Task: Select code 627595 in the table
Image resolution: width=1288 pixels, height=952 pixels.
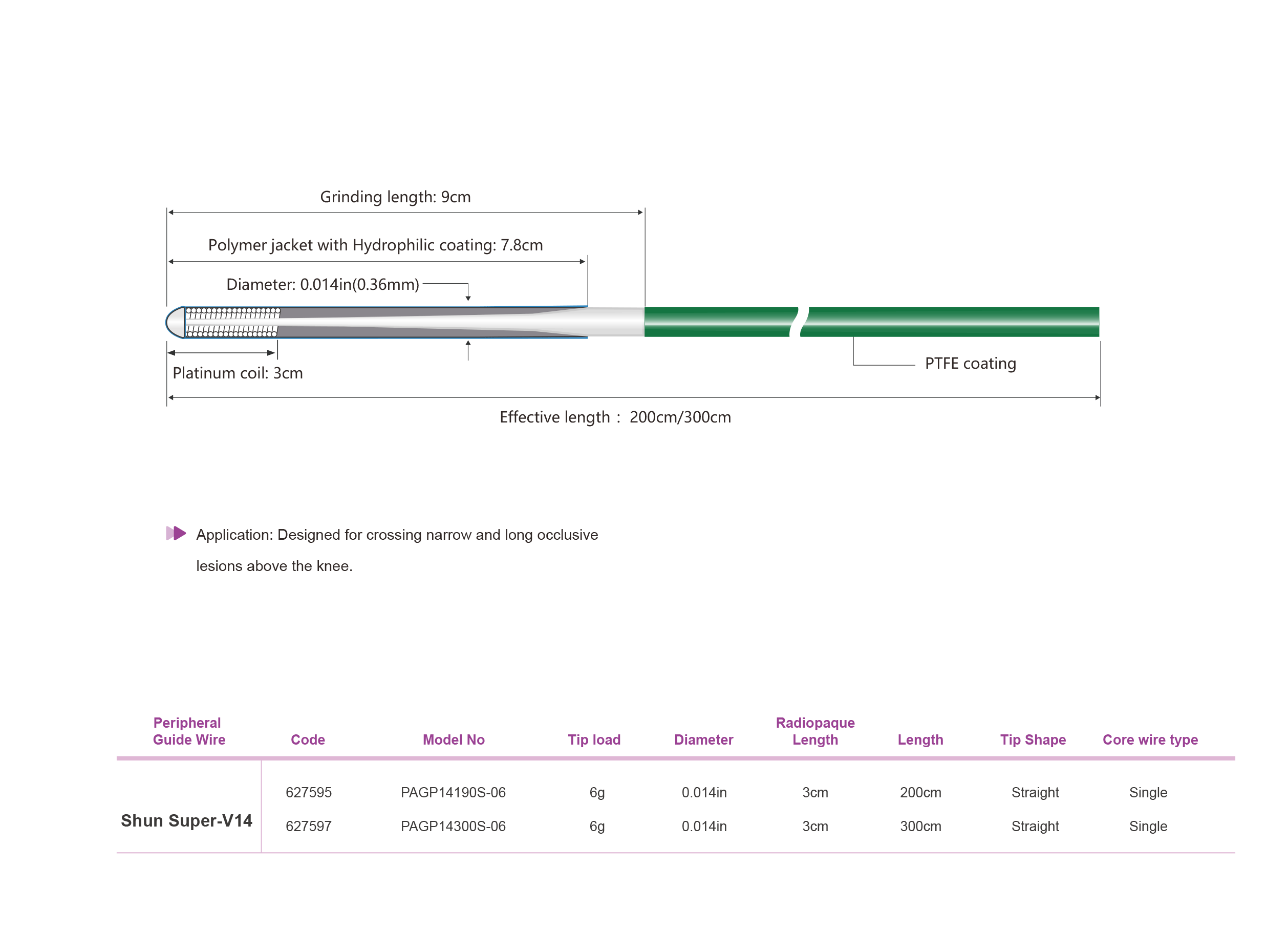Action: pyautogui.click(x=308, y=793)
